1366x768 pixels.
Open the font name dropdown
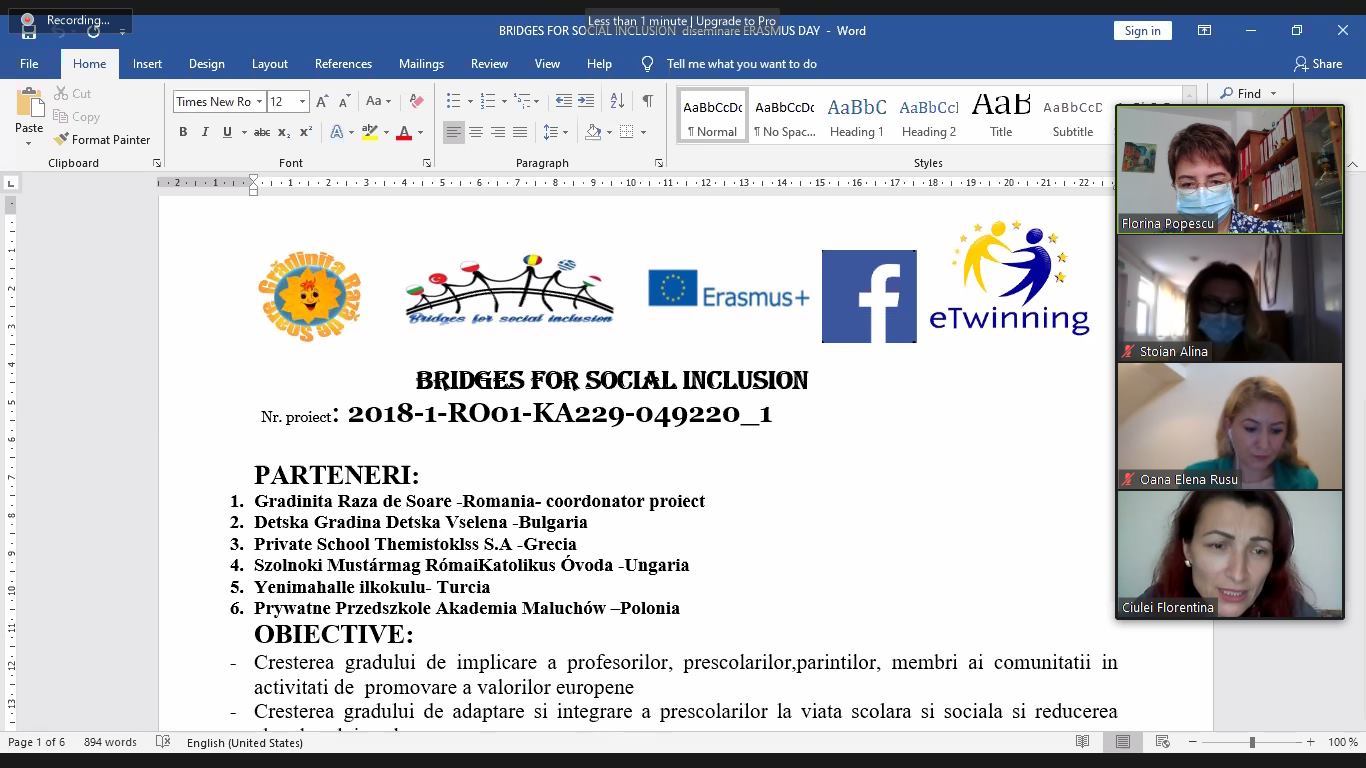[259, 101]
